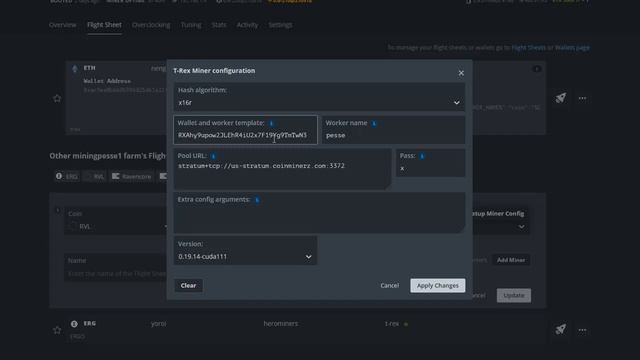Open the Tuning tab
The height and width of the screenshot is (360, 640).
click(191, 25)
